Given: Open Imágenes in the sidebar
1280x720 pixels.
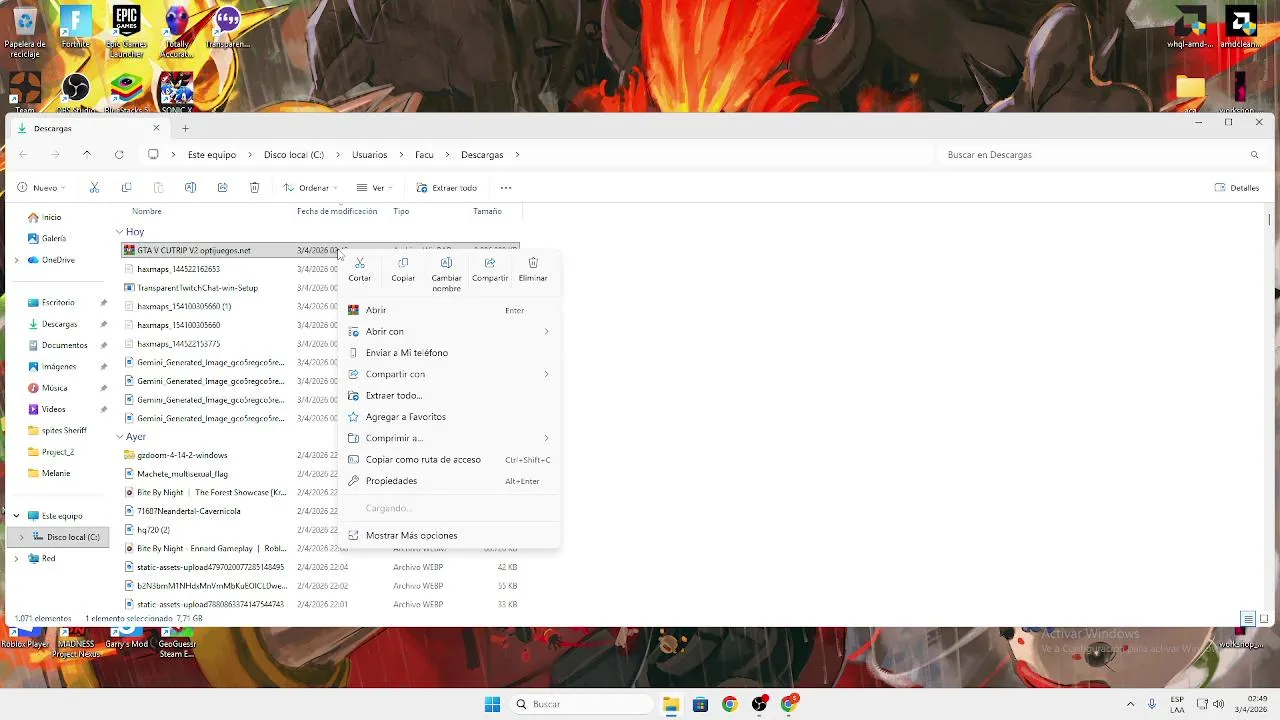Looking at the screenshot, I should 58,367.
